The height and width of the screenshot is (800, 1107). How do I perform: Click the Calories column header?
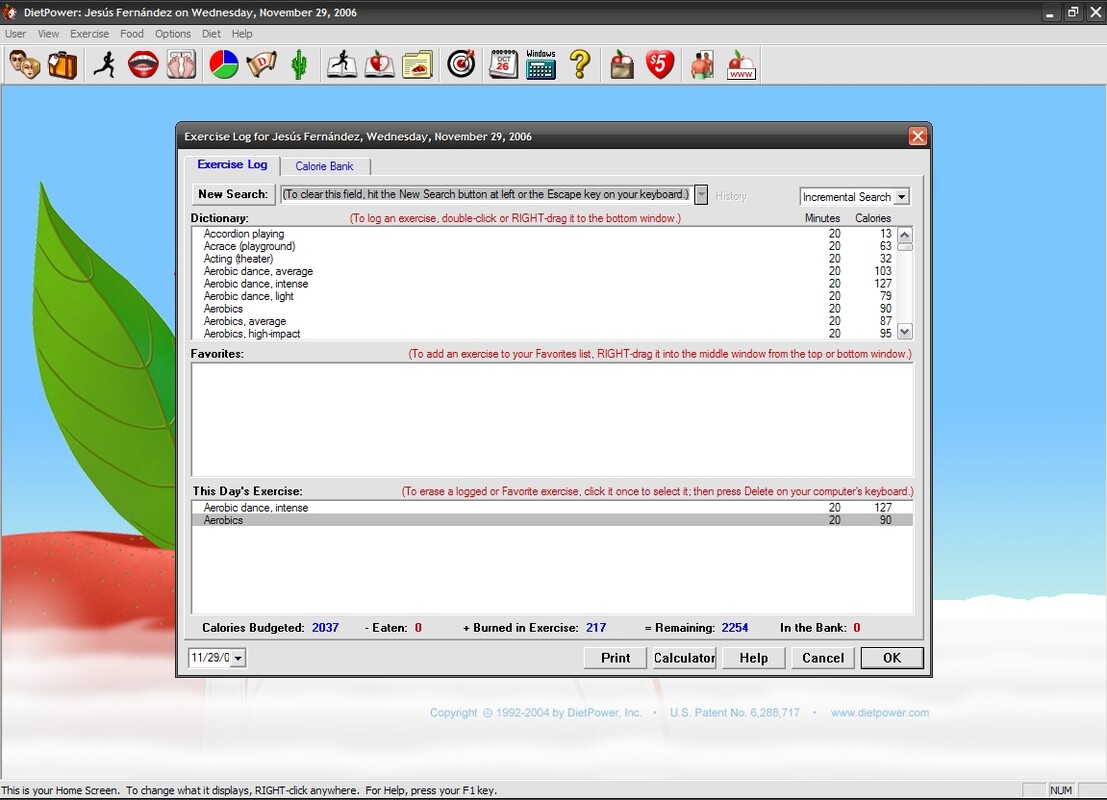point(873,219)
